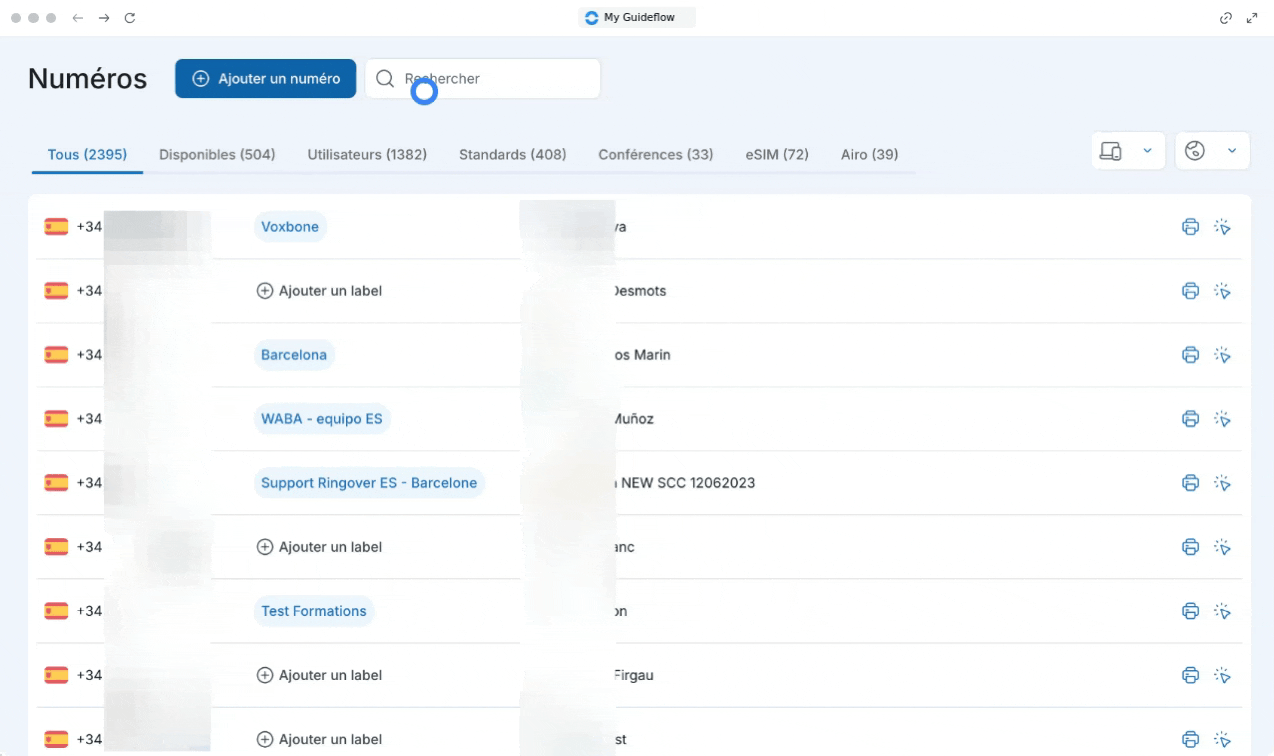Reload the page with the refresh icon

[x=130, y=18]
